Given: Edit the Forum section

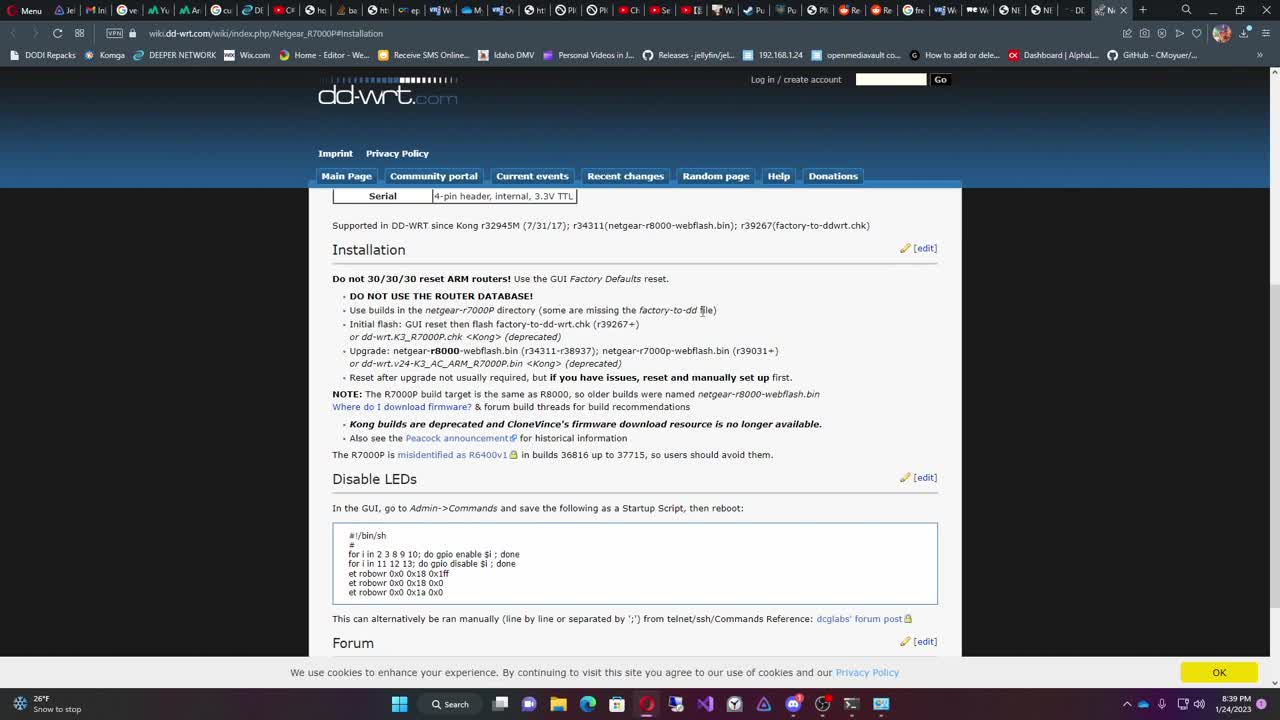Looking at the screenshot, I should (925, 641).
